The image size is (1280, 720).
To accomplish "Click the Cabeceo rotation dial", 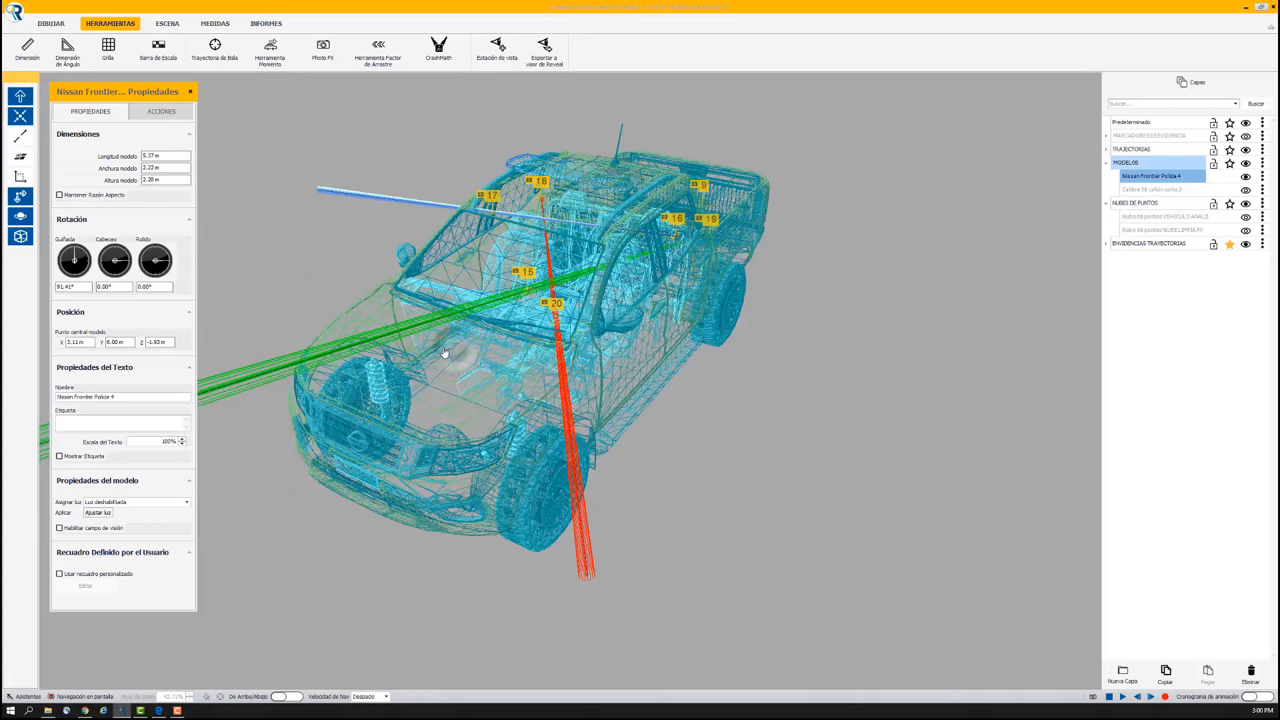I will [115, 261].
